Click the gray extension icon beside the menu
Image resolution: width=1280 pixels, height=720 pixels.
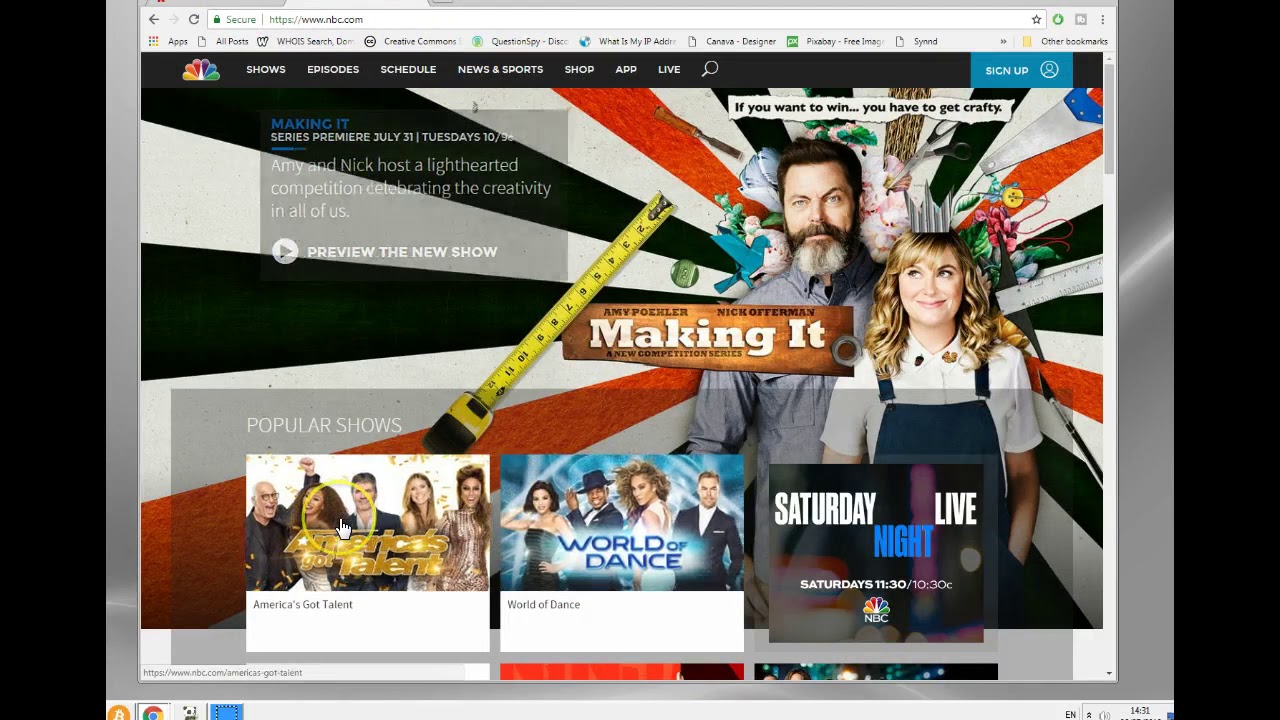pos(1081,19)
